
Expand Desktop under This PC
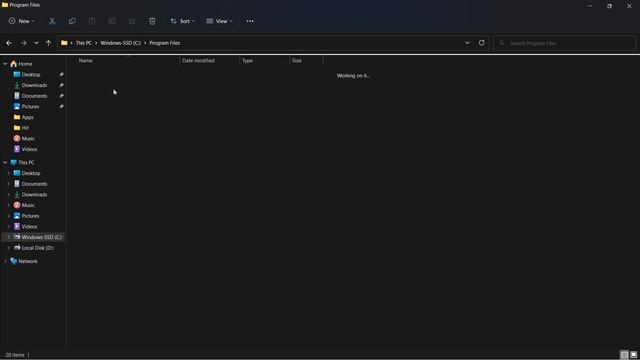pyautogui.click(x=9, y=173)
